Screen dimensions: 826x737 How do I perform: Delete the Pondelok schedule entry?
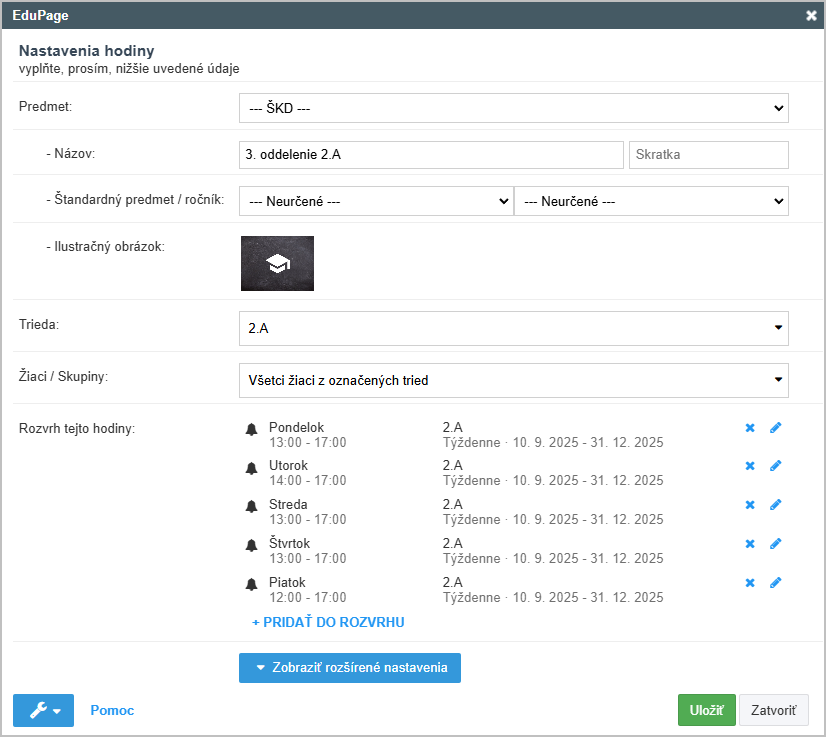point(750,428)
